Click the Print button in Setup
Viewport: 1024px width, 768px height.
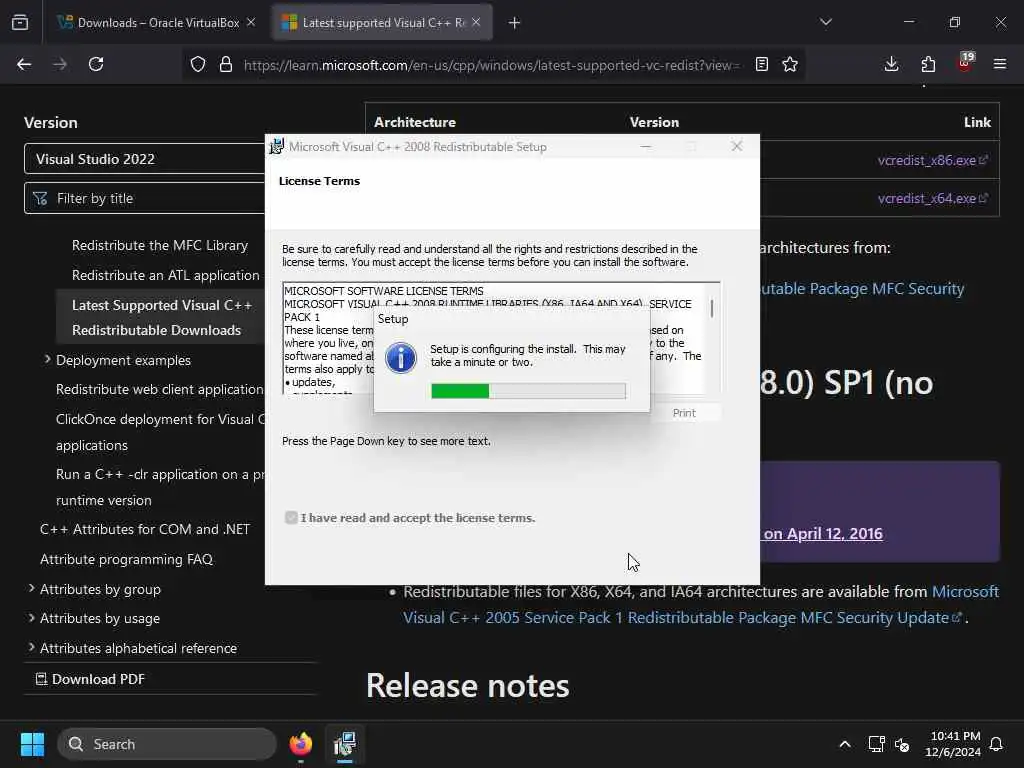pyautogui.click(x=684, y=413)
